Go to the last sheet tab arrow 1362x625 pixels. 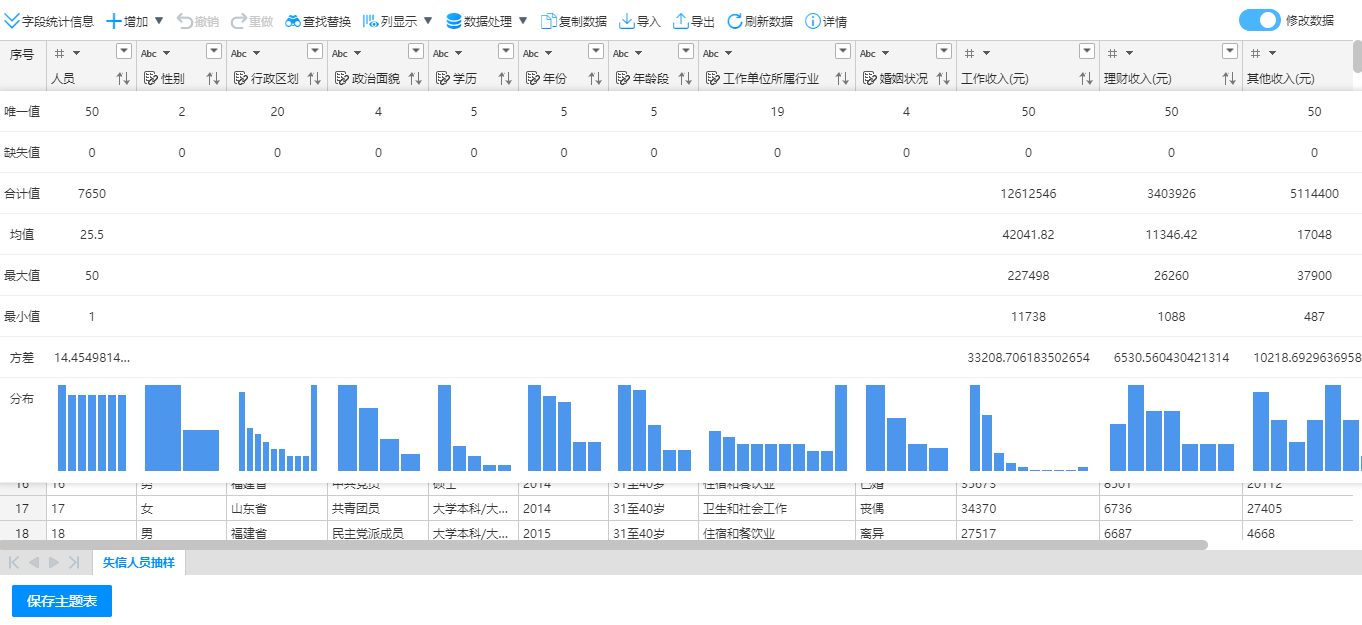click(x=73, y=562)
